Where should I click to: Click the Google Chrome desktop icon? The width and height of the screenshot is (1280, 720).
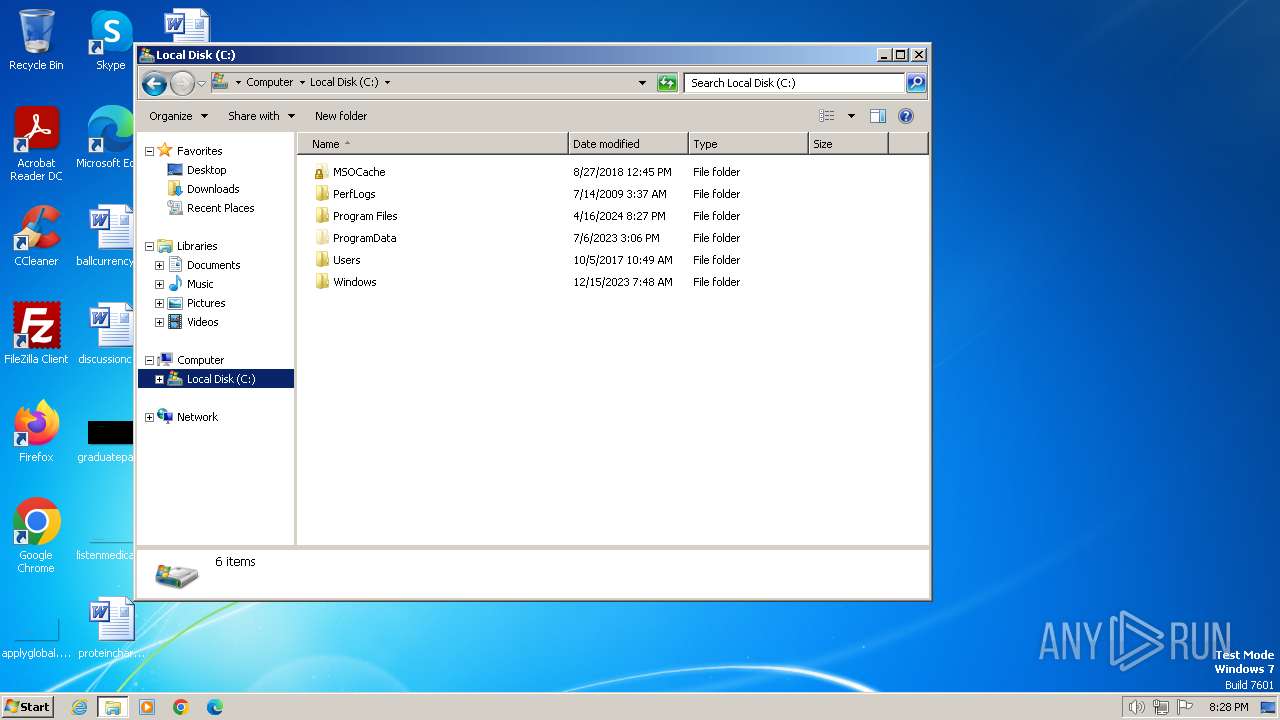coord(36,535)
